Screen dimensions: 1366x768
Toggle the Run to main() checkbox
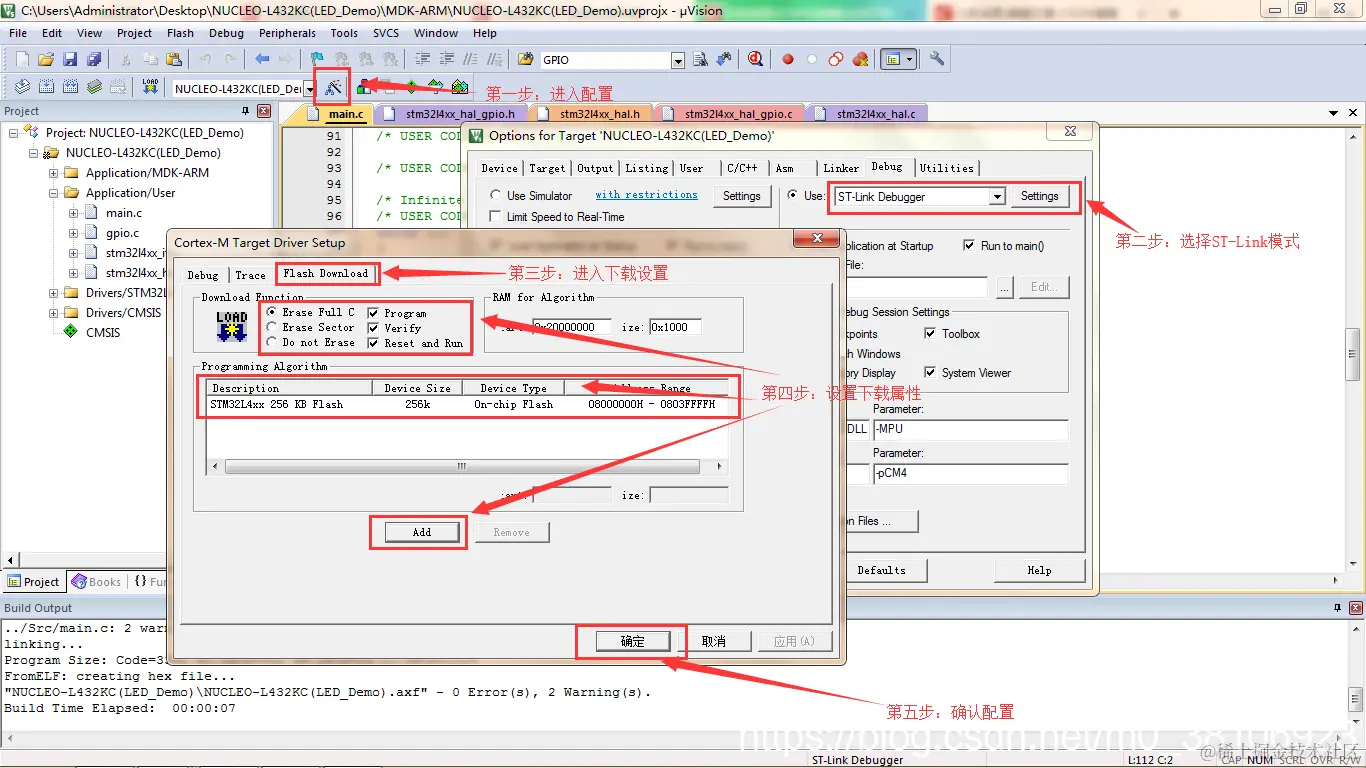point(969,246)
